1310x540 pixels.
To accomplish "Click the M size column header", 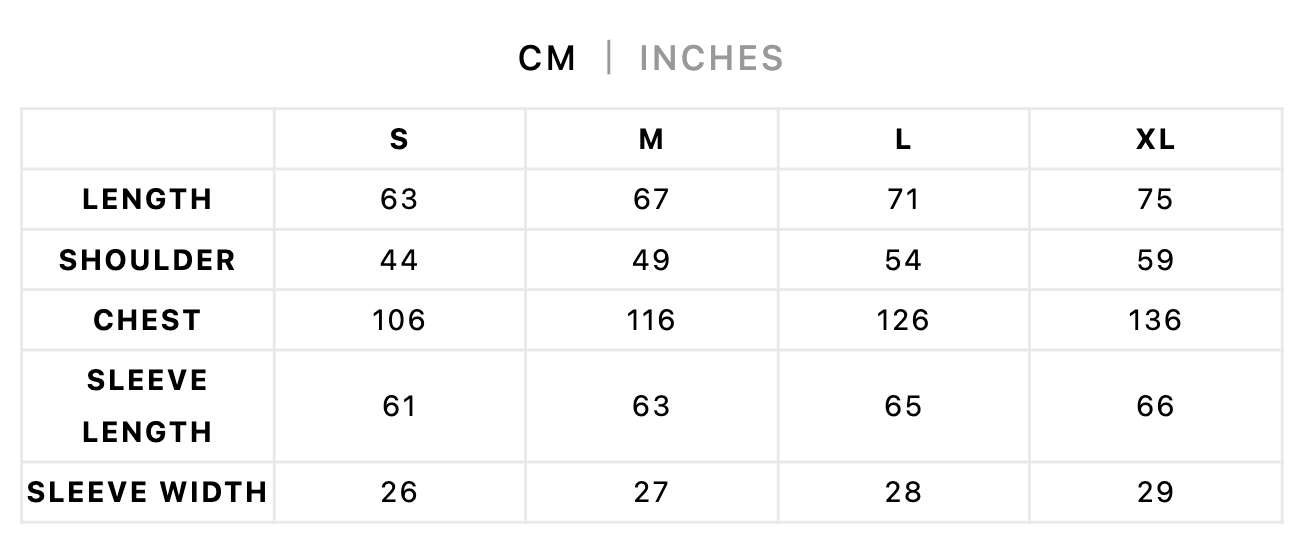I will (x=651, y=140).
